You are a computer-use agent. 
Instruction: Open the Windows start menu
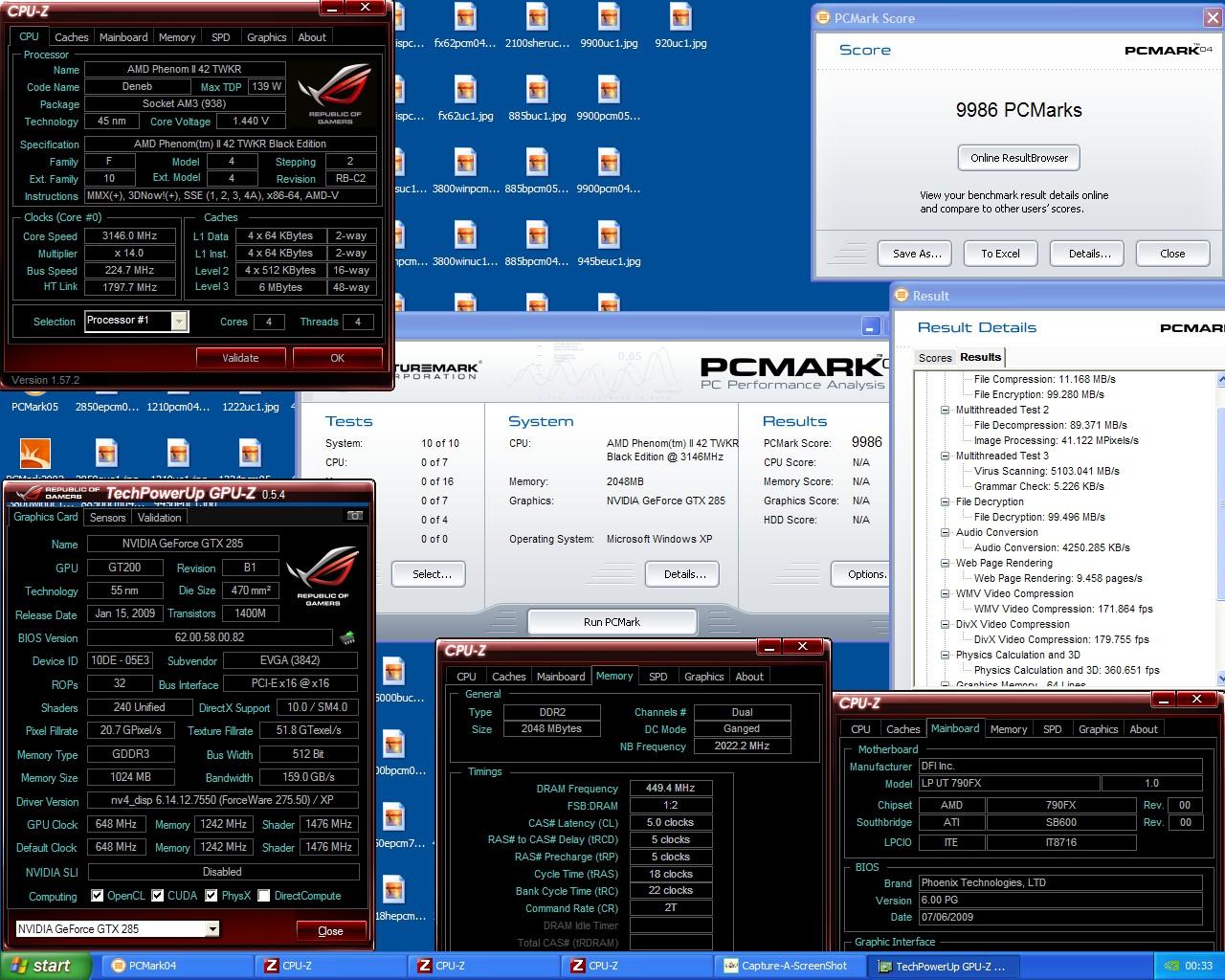(x=46, y=966)
